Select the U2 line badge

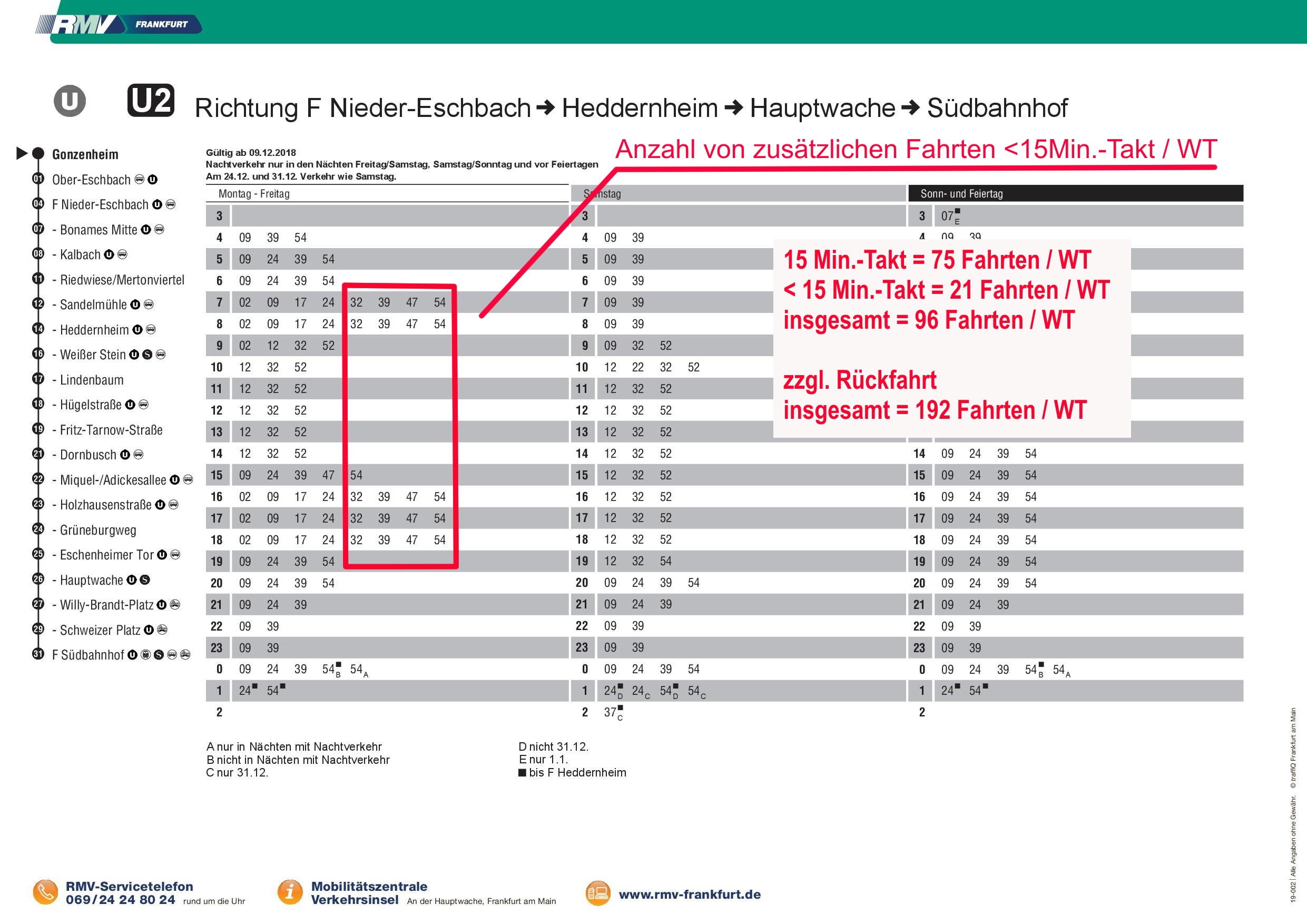click(150, 101)
